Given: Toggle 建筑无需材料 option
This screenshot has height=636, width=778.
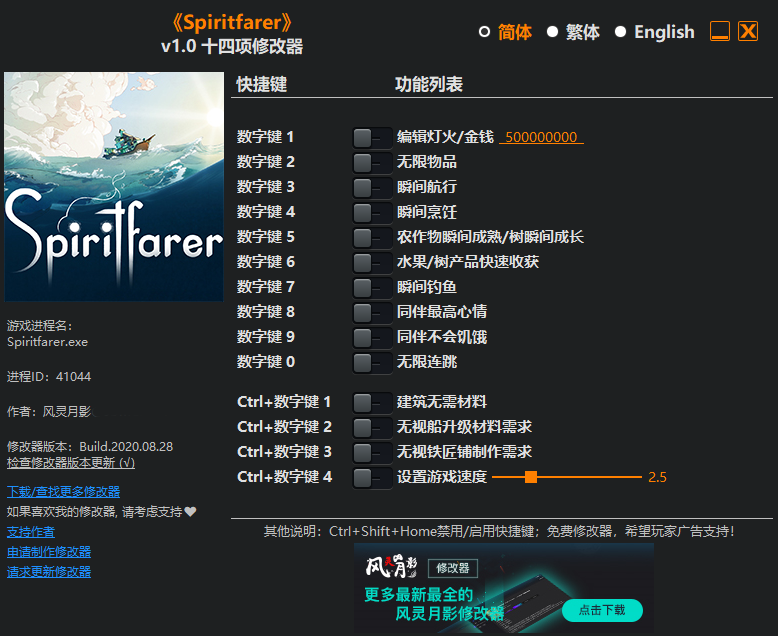Looking at the screenshot, I should 371,402.
